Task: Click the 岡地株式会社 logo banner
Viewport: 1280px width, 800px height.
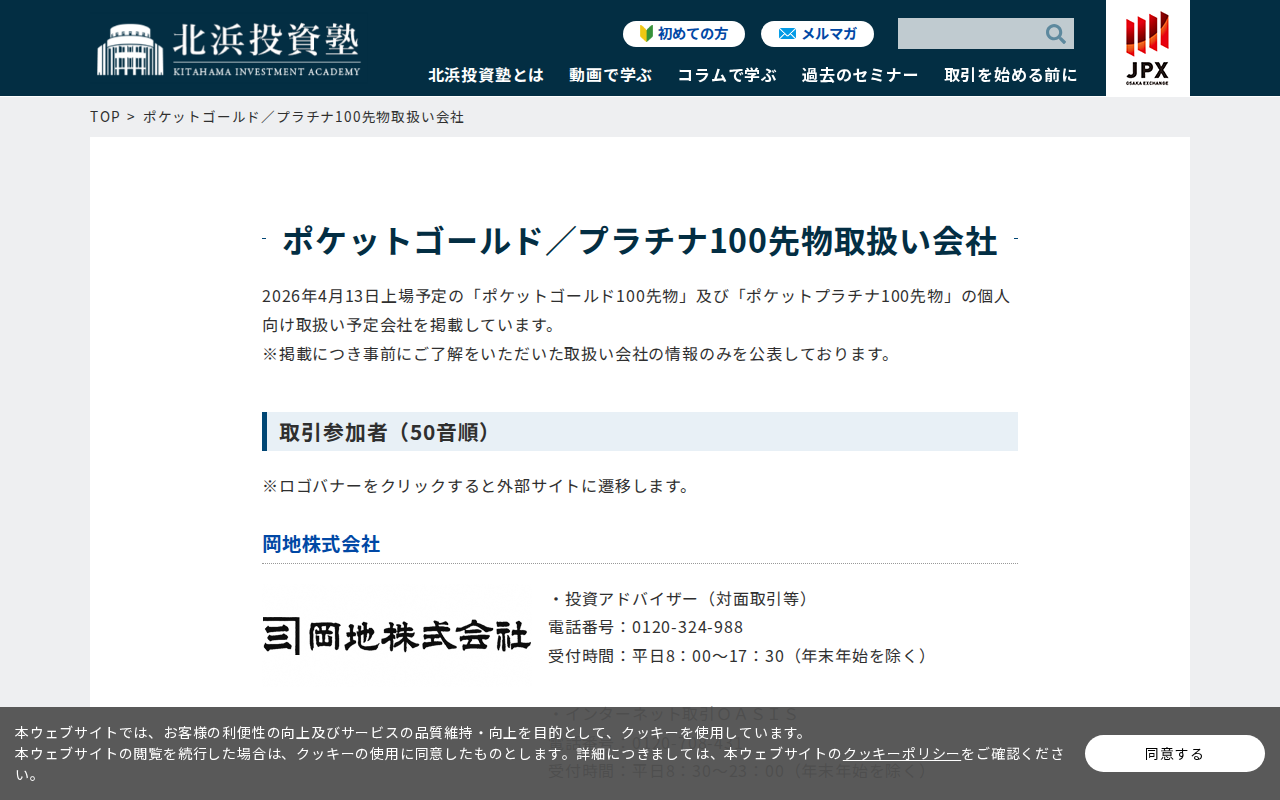Action: pos(397,636)
